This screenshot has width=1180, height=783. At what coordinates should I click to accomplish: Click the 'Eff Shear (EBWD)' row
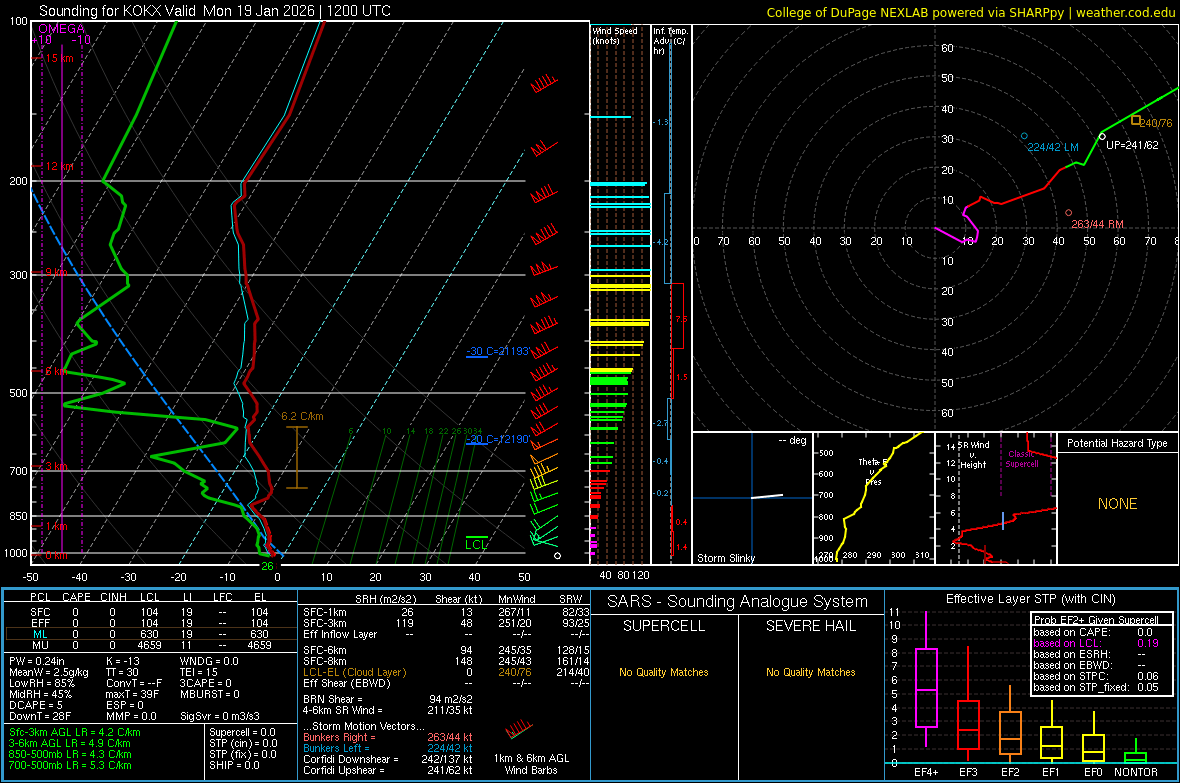click(446, 683)
